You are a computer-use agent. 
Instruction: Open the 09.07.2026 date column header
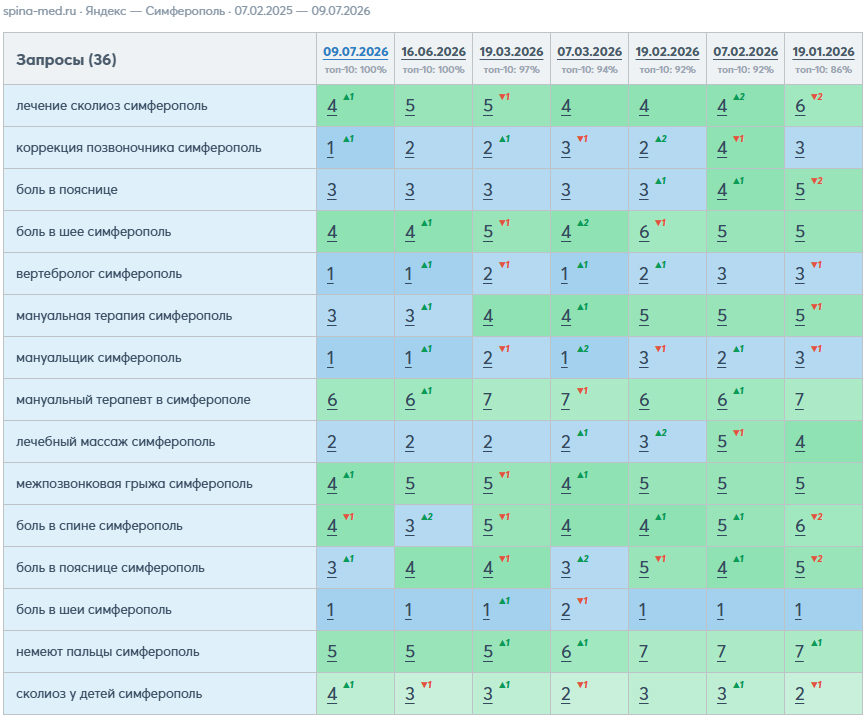pyautogui.click(x=356, y=52)
